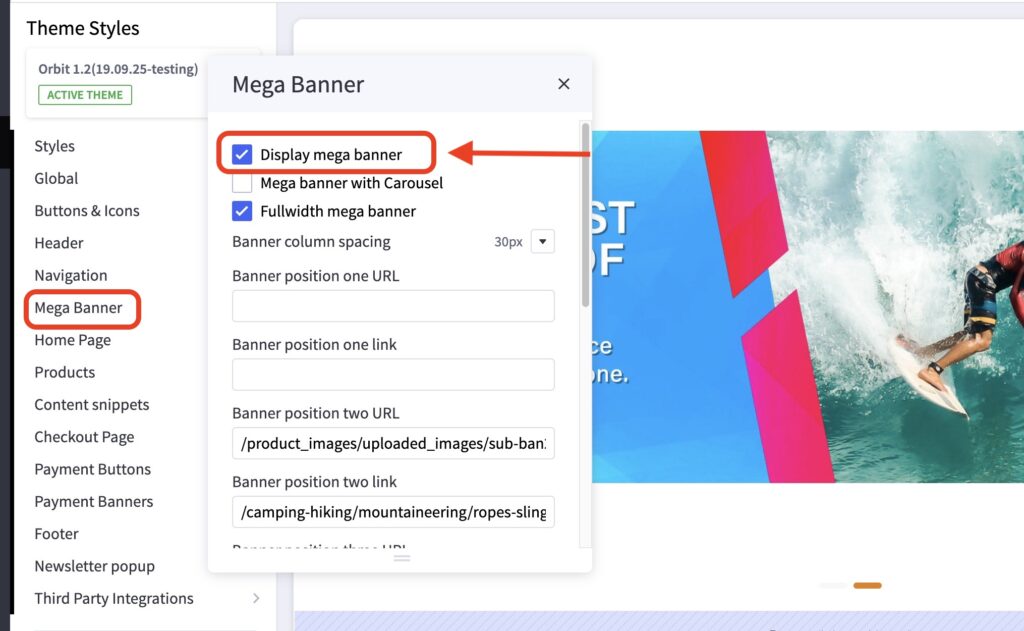Open Styles settings section

[x=55, y=146]
